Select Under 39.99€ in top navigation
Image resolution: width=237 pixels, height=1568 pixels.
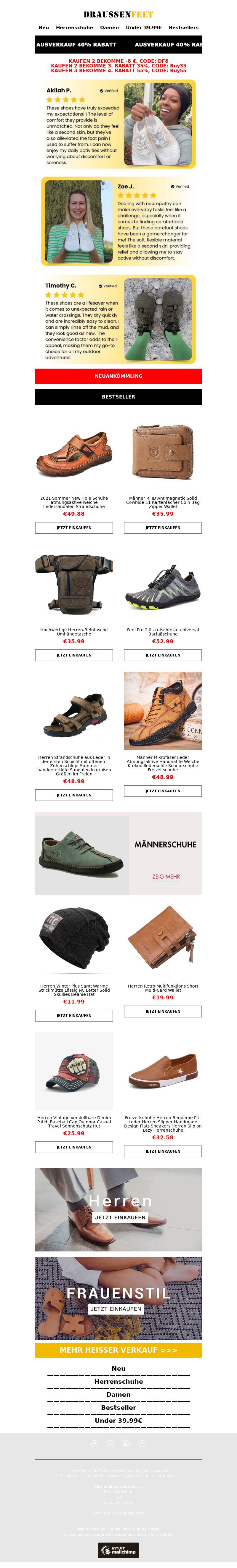click(x=144, y=28)
